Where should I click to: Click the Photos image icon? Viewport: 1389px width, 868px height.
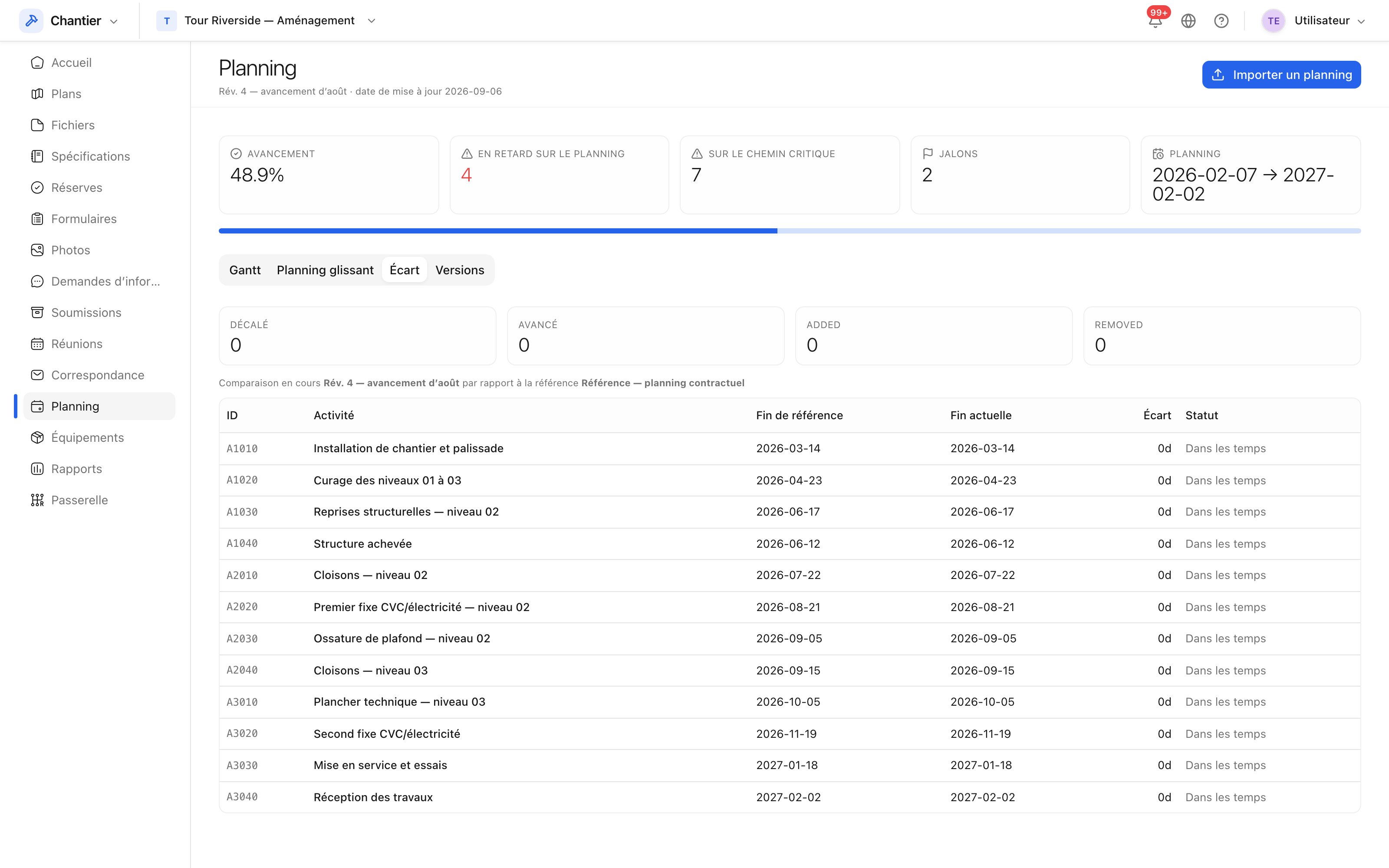37,250
